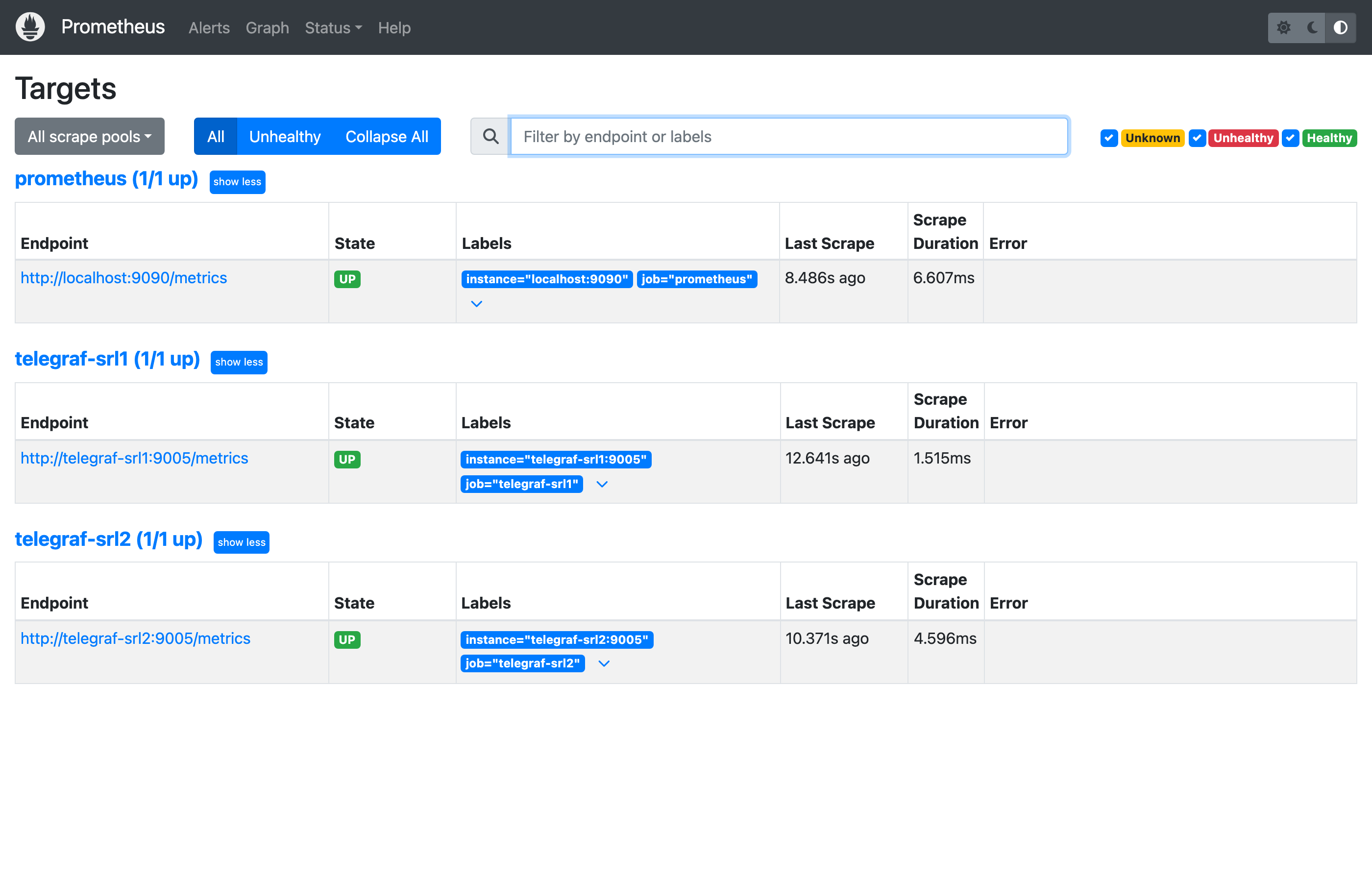Click the 8.486s ago last scrape value
The height and width of the screenshot is (882, 1372).
click(x=825, y=278)
